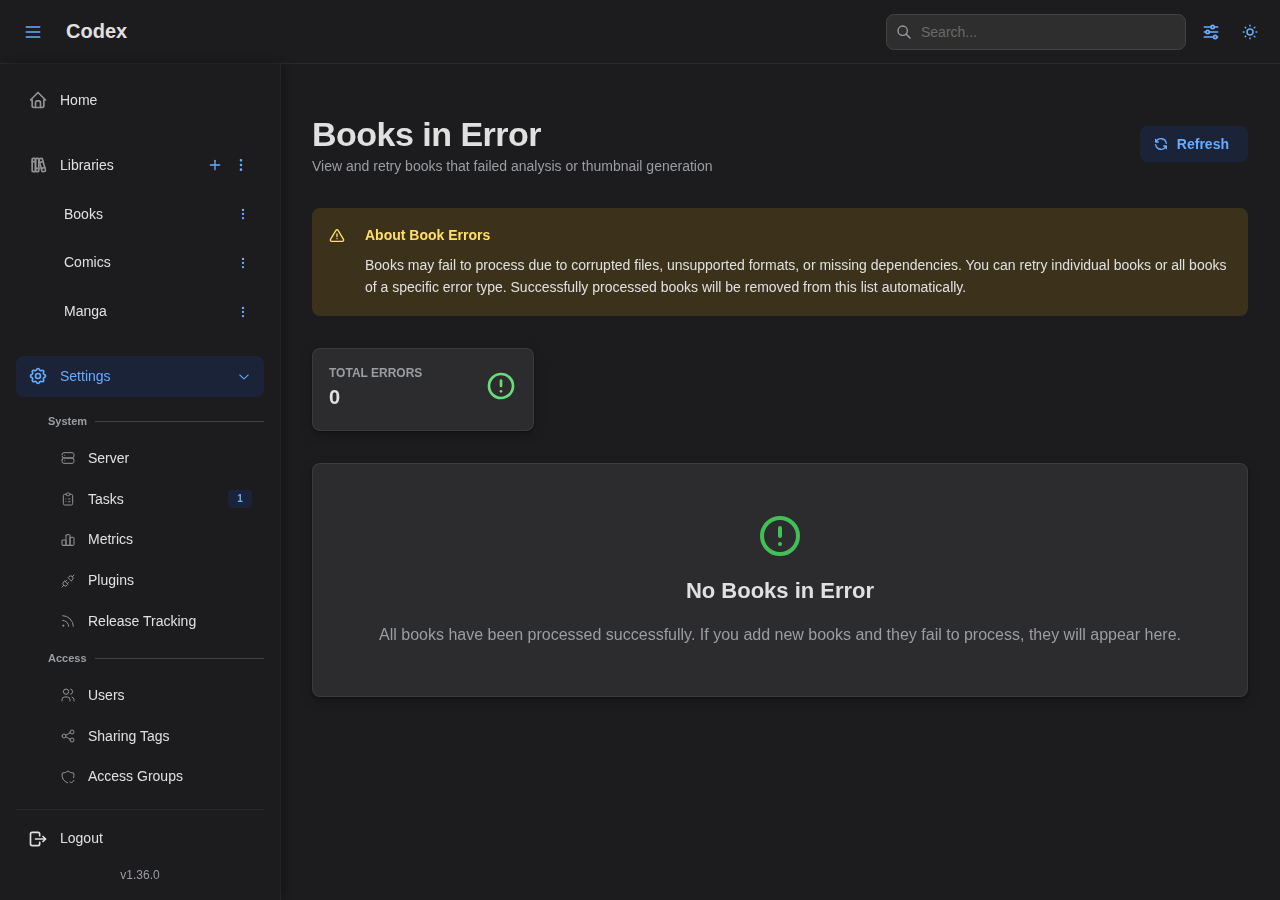Click the Refresh button
The width and height of the screenshot is (1280, 900).
click(1194, 144)
